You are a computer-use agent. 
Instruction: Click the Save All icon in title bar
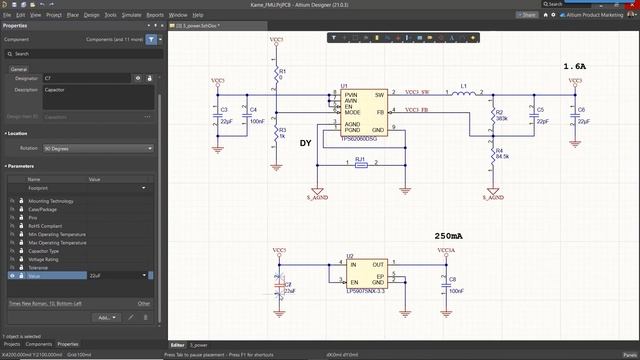[23, 4]
